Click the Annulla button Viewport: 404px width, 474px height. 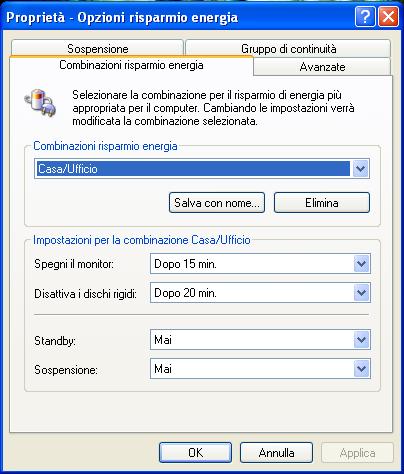pyautogui.click(x=276, y=453)
